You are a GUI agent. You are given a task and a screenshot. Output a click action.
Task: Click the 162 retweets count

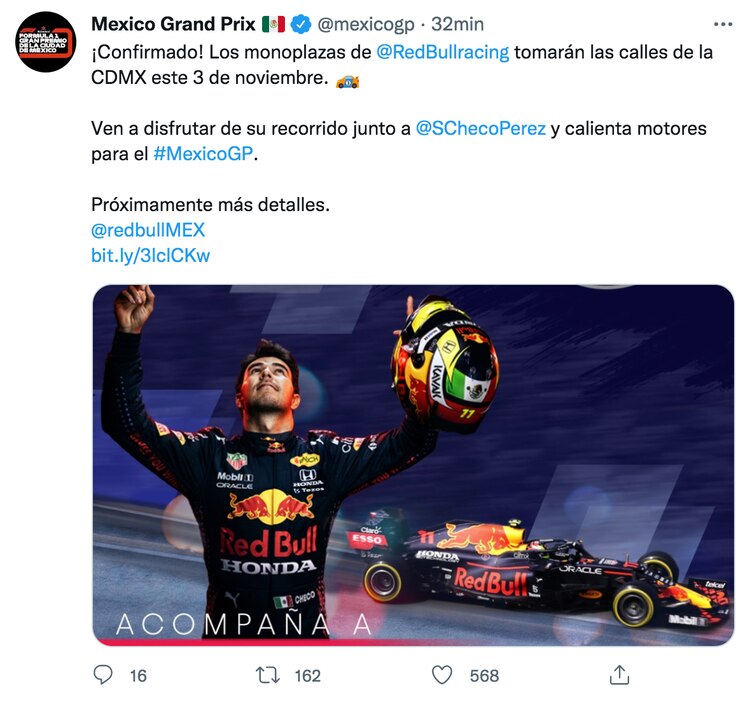click(308, 676)
